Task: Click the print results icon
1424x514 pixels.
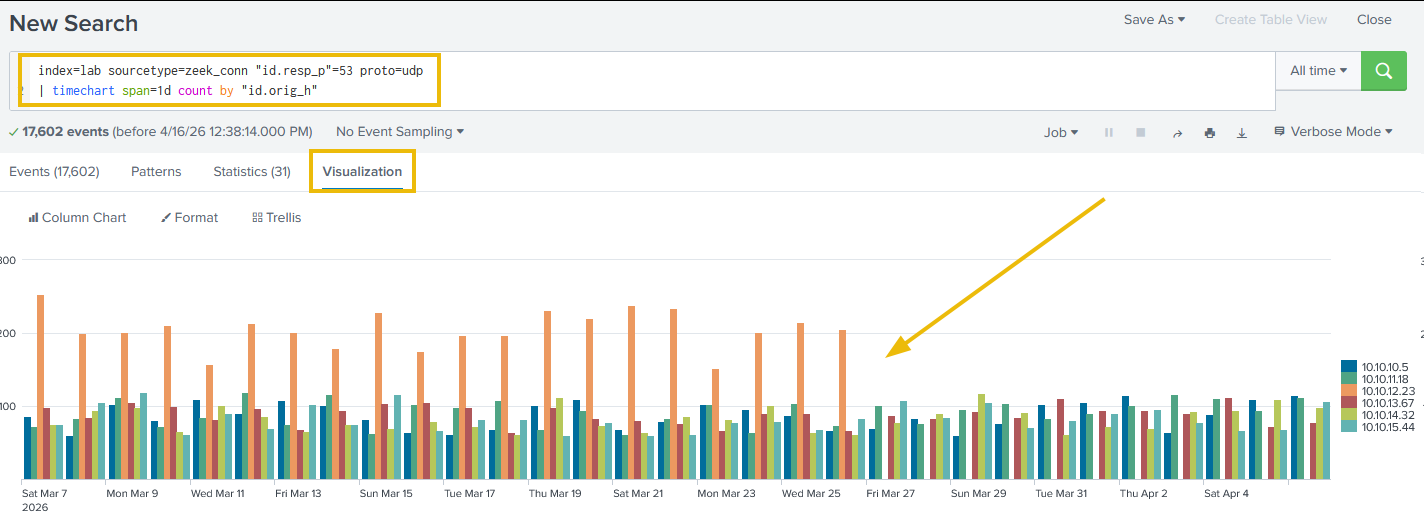Action: click(x=1210, y=132)
